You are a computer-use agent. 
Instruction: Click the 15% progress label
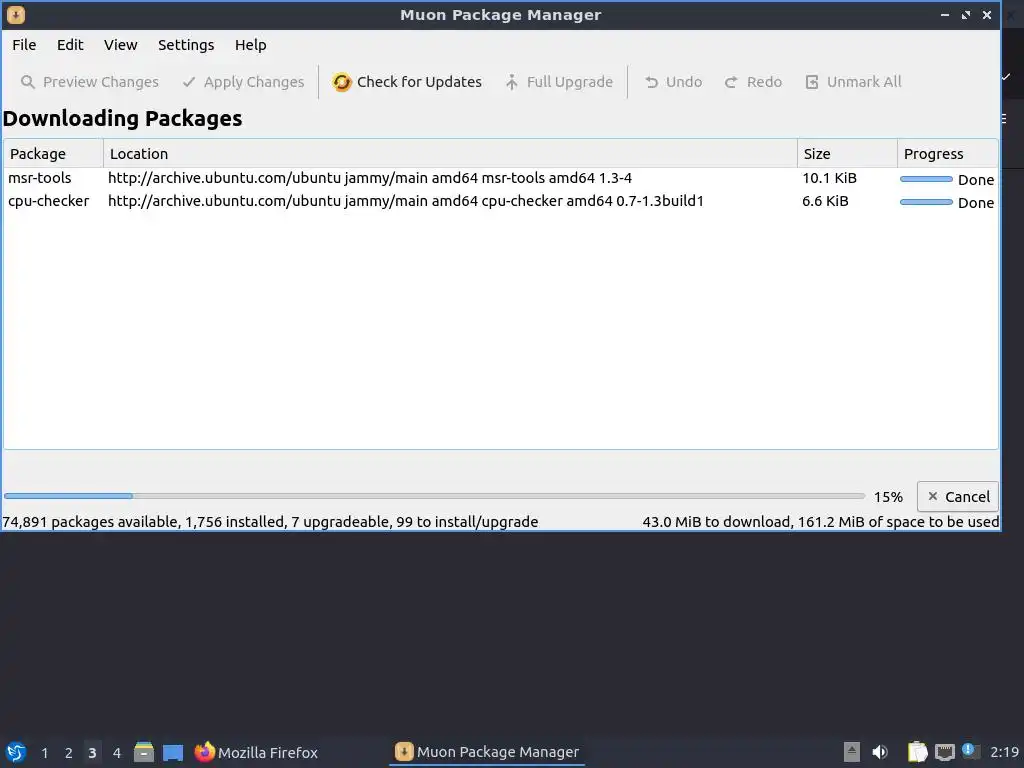pos(888,497)
